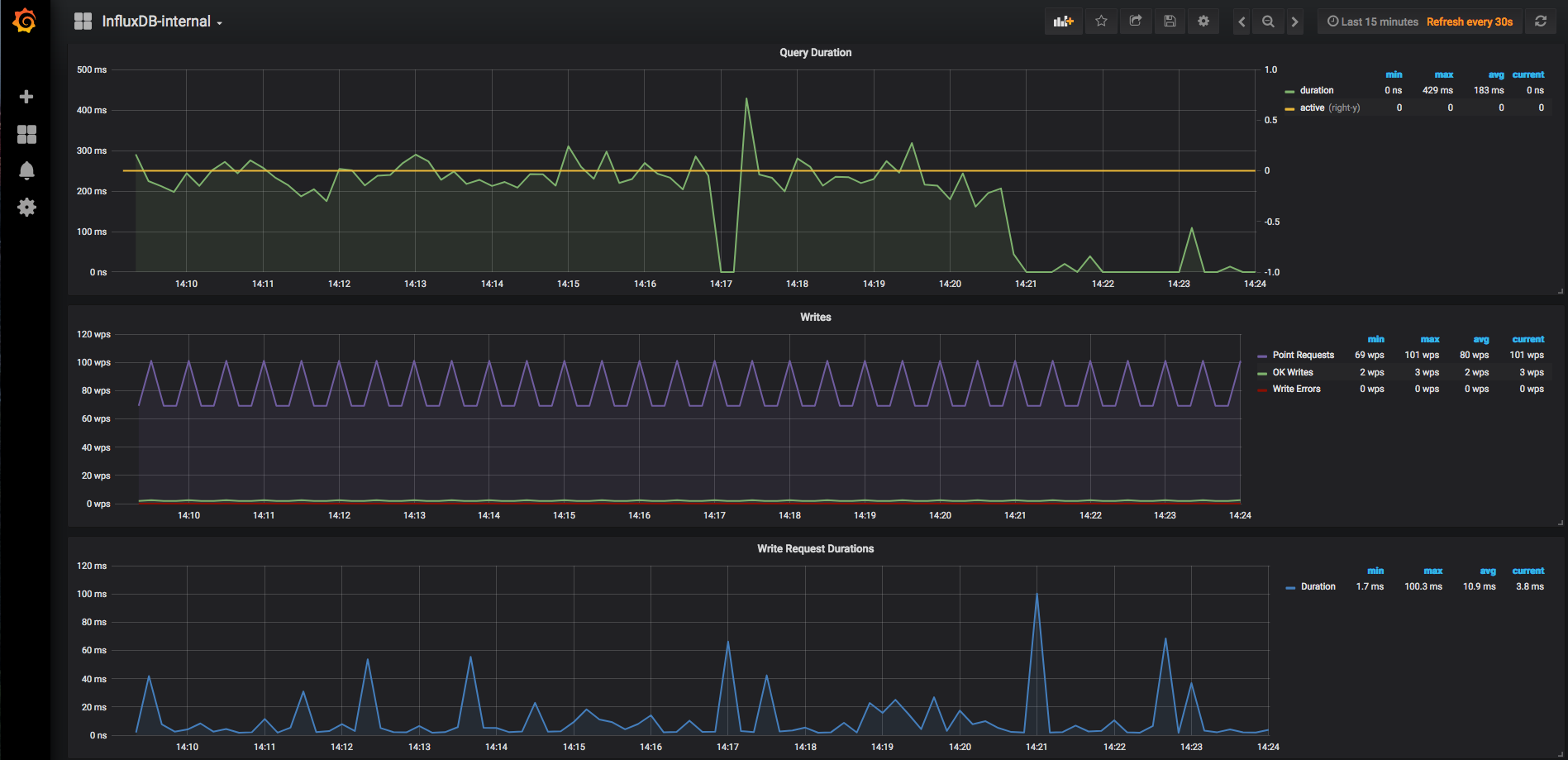1568x760 pixels.
Task: Click the Add panel toolbar icon
Action: point(1063,22)
